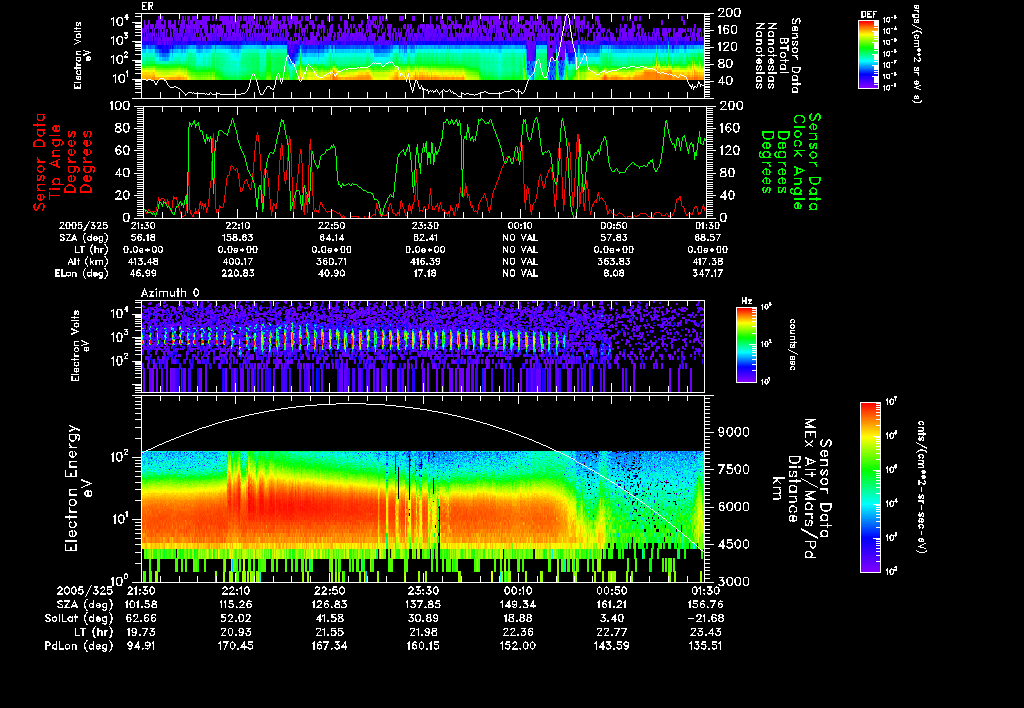
Task: Click SolLat value 62.66
Action: click(x=143, y=619)
